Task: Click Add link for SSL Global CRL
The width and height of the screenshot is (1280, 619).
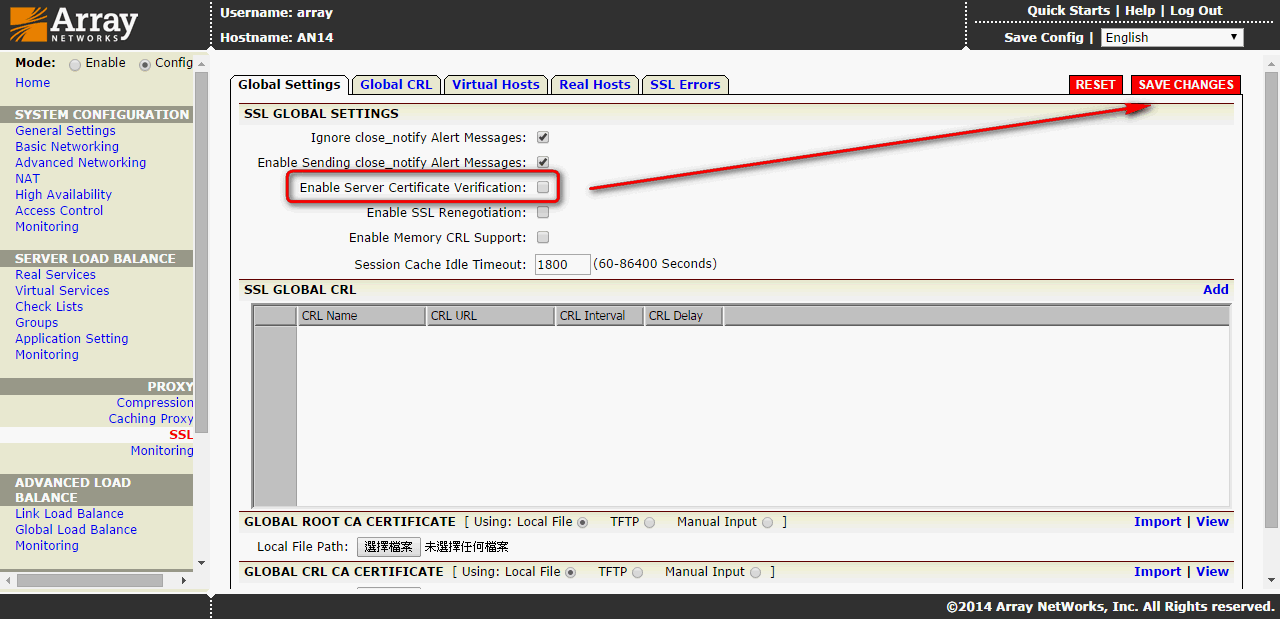Action: pos(1215,290)
